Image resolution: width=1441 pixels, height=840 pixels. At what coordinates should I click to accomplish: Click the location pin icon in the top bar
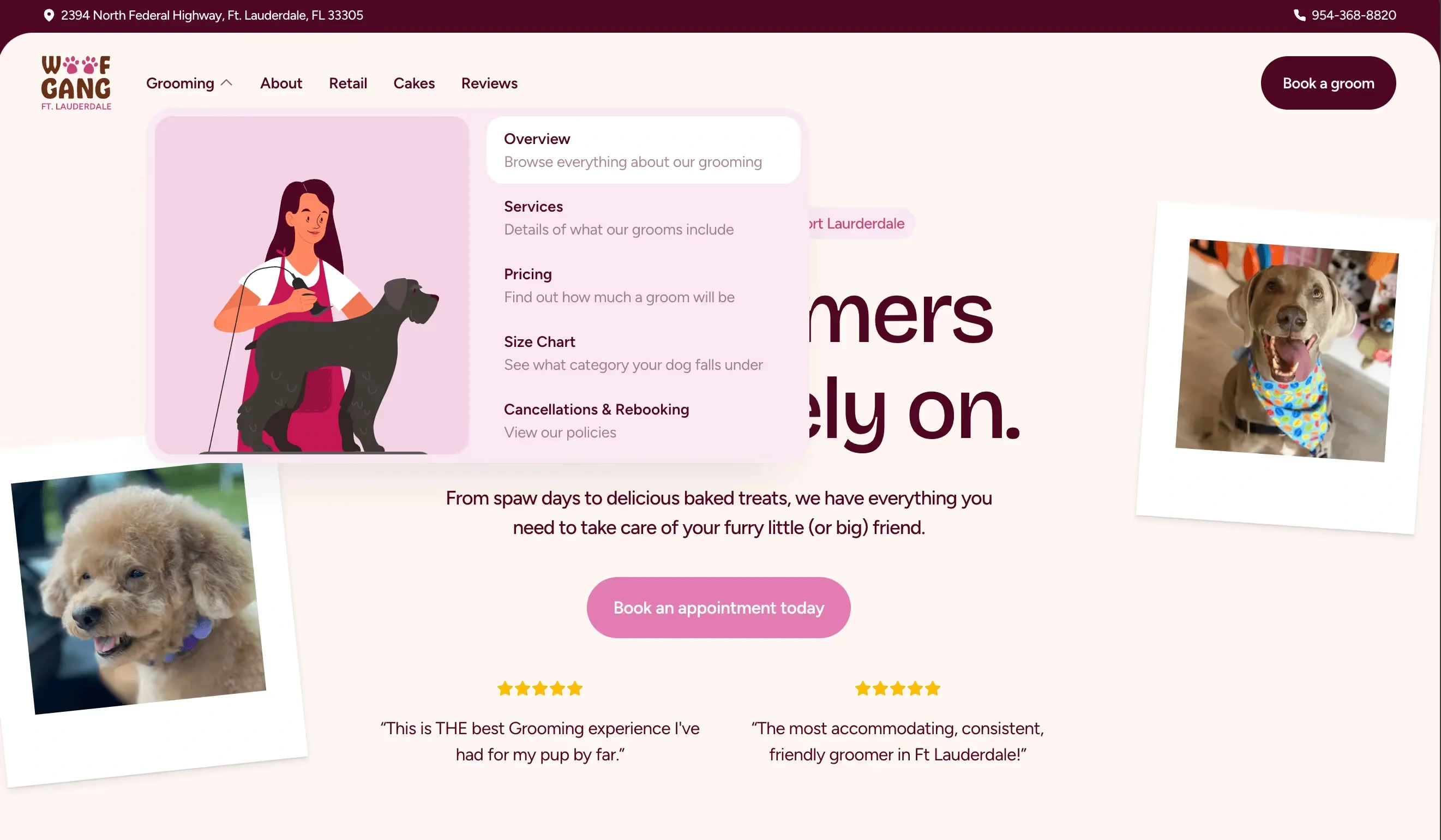coord(49,15)
